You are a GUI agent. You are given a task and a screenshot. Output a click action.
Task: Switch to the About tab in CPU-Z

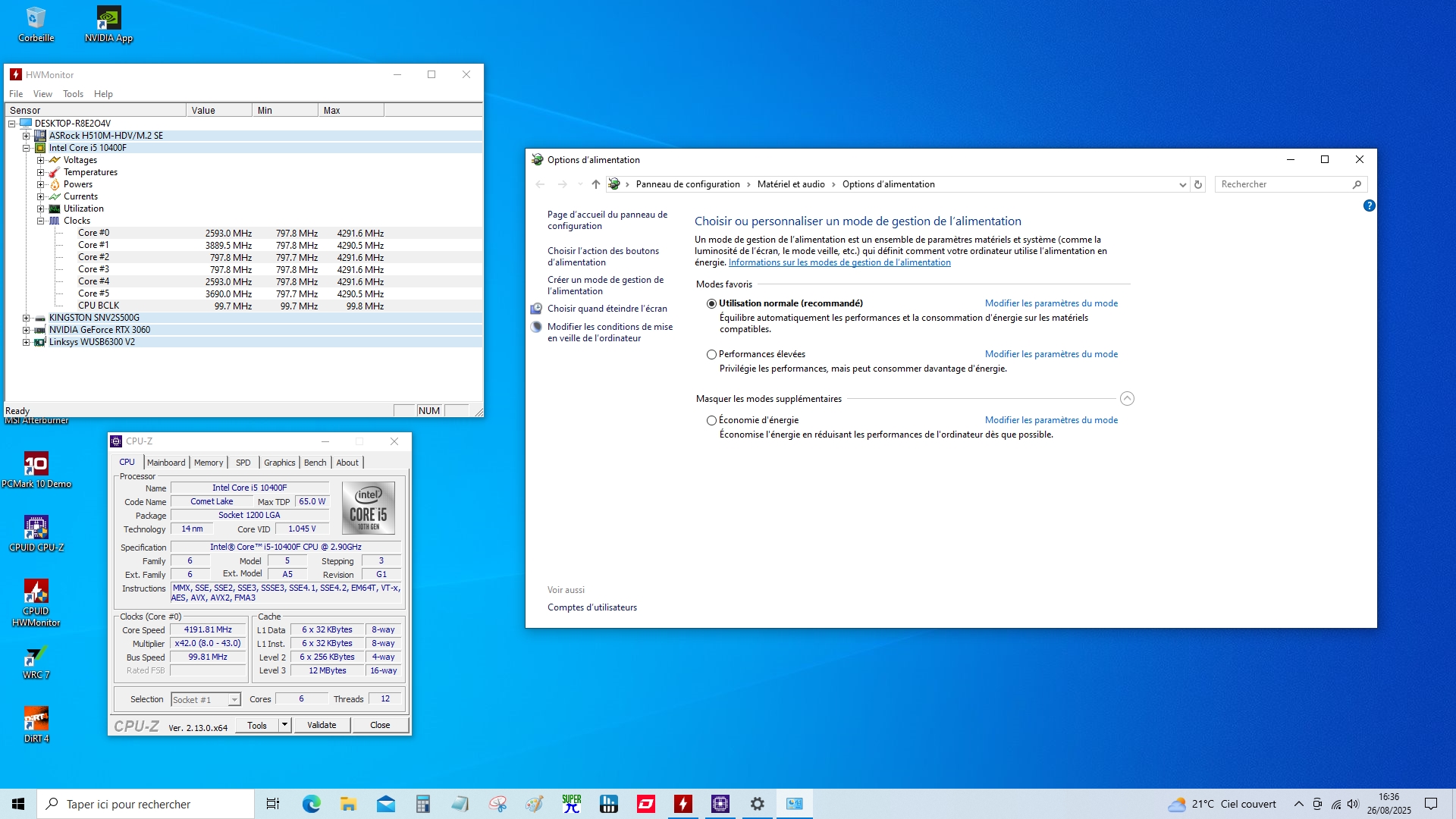[347, 463]
